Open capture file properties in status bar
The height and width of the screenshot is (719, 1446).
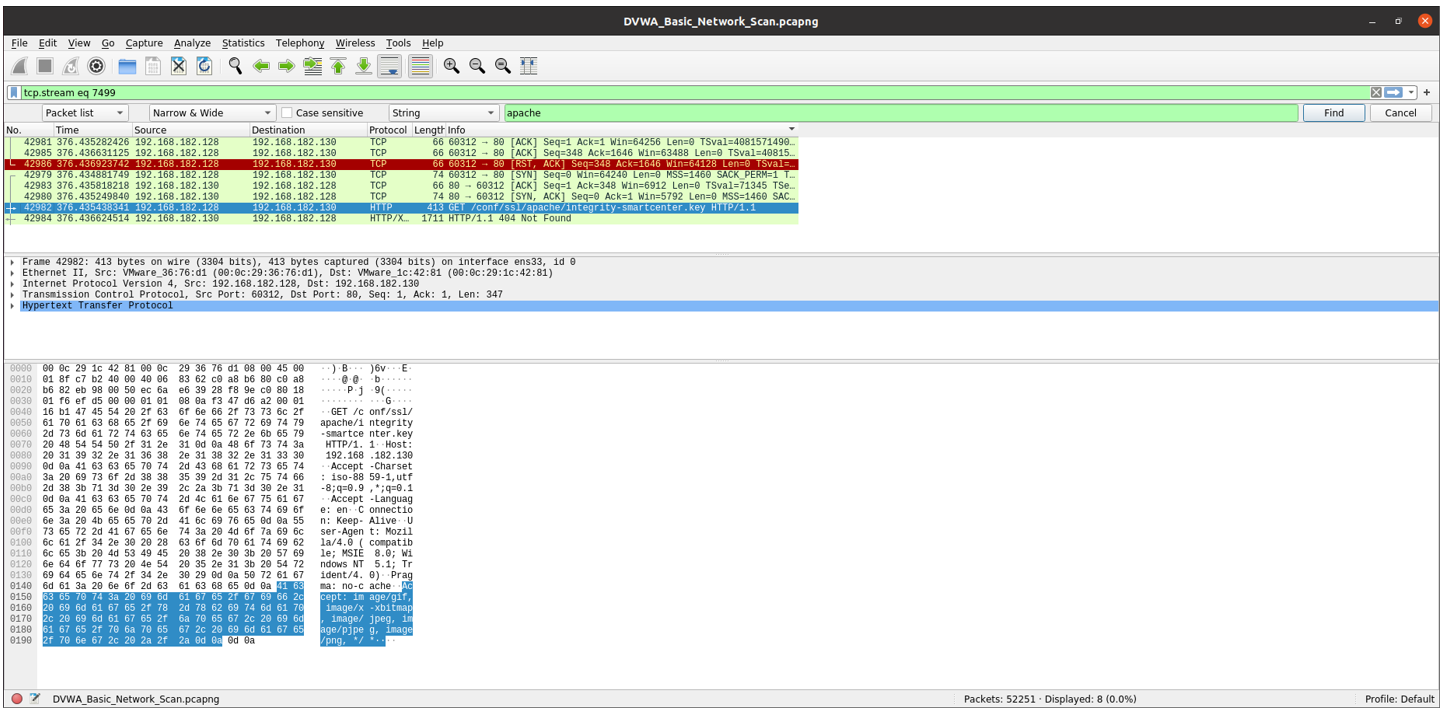(x=35, y=699)
